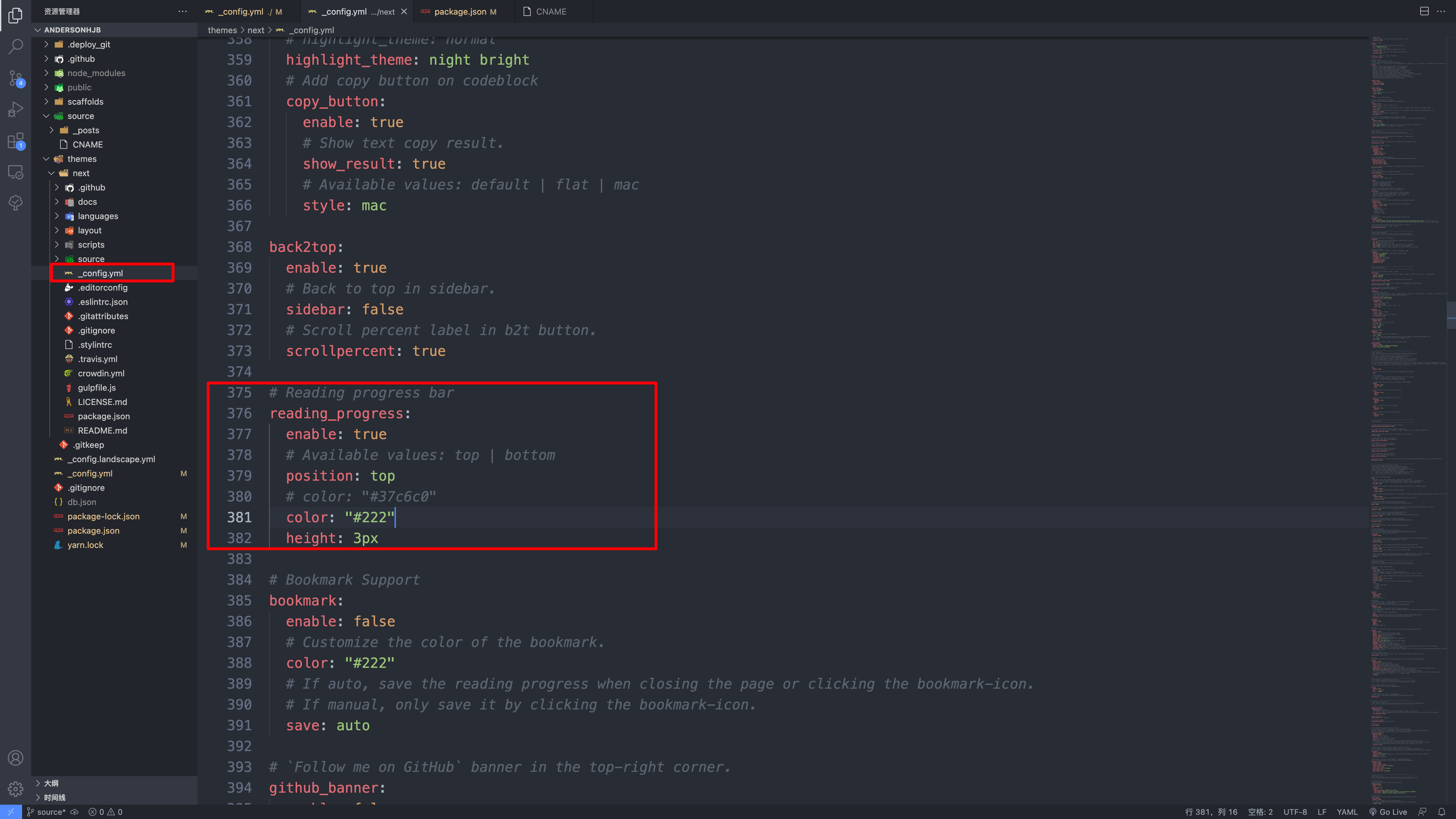Click the next breadcrumb
This screenshot has height=819, width=1456.
(x=255, y=30)
